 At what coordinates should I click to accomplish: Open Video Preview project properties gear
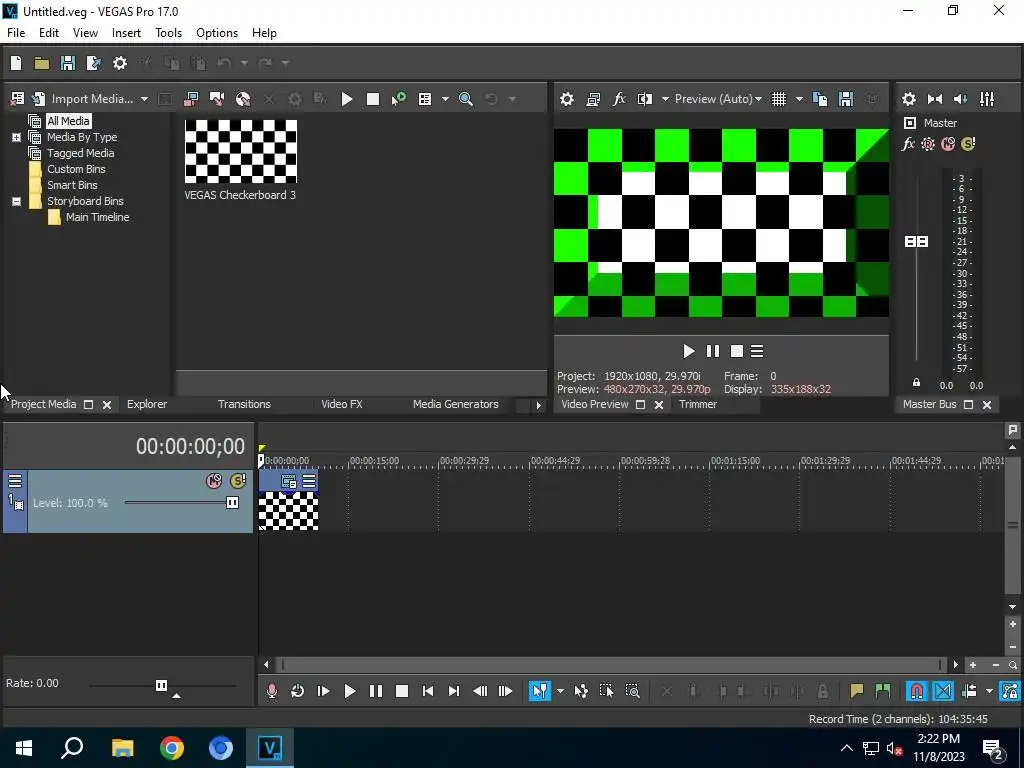coord(567,99)
